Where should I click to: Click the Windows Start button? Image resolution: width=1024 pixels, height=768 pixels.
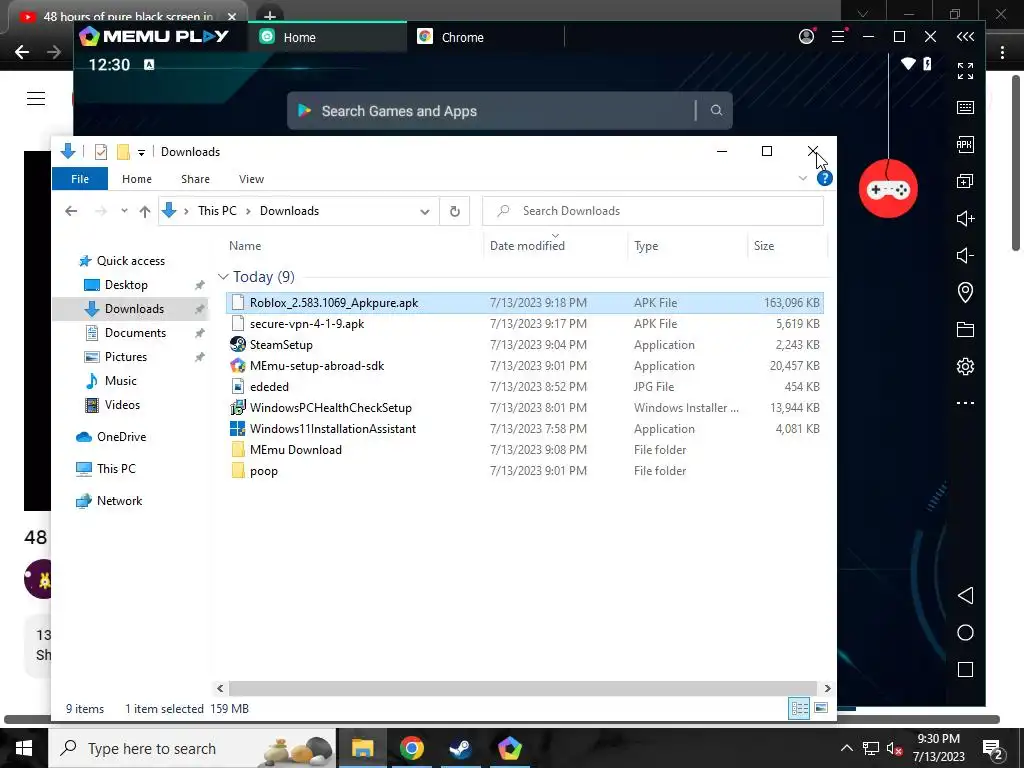24,748
